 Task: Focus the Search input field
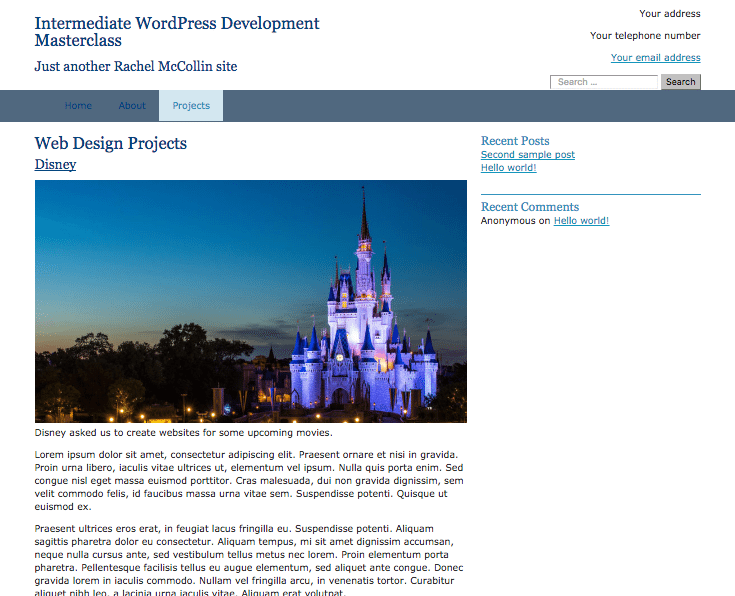(604, 82)
